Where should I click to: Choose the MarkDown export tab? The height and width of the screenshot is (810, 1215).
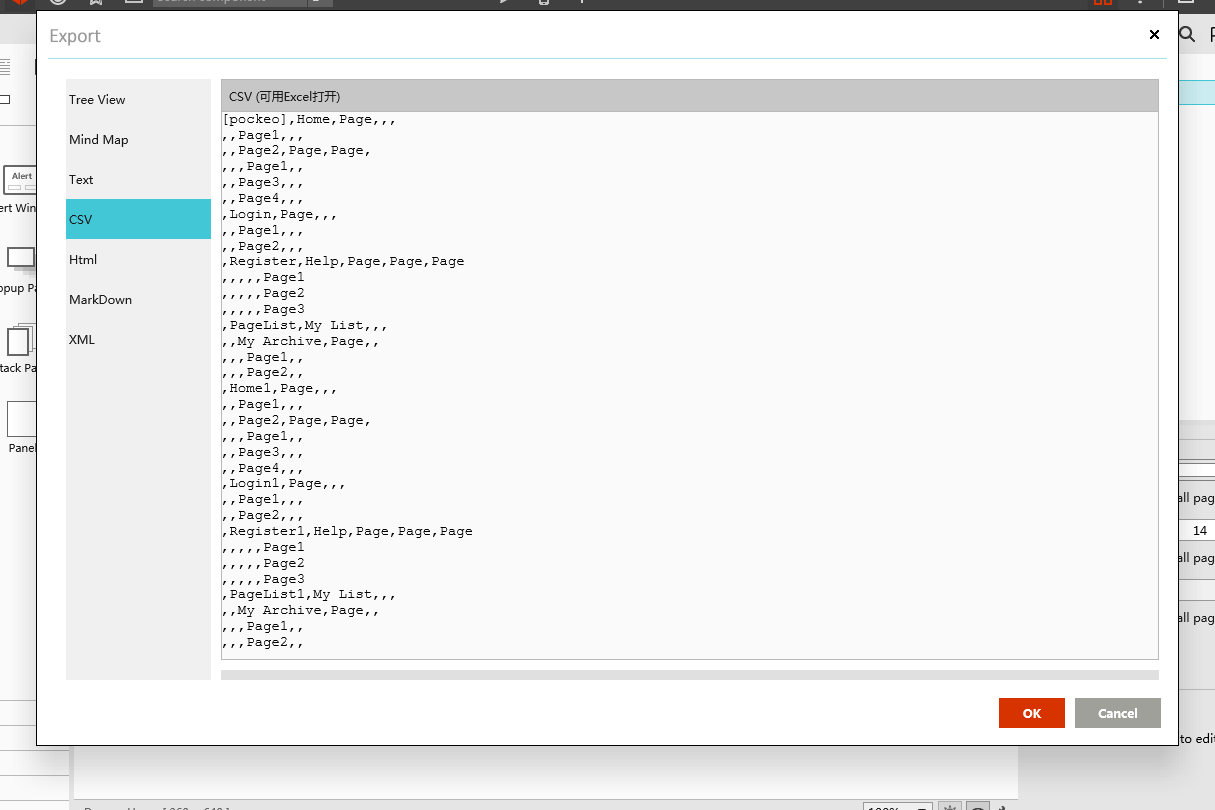(138, 299)
